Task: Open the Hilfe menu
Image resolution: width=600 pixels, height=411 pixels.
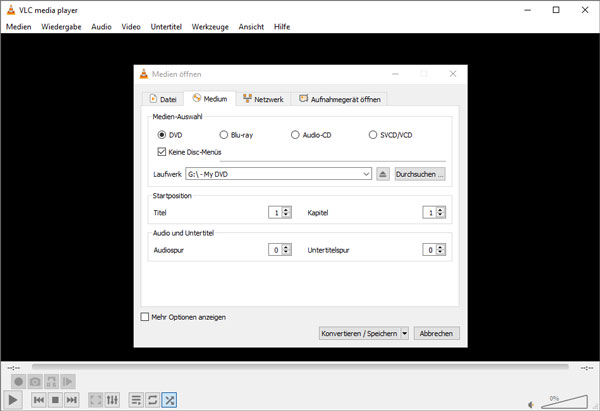Action: tap(282, 27)
